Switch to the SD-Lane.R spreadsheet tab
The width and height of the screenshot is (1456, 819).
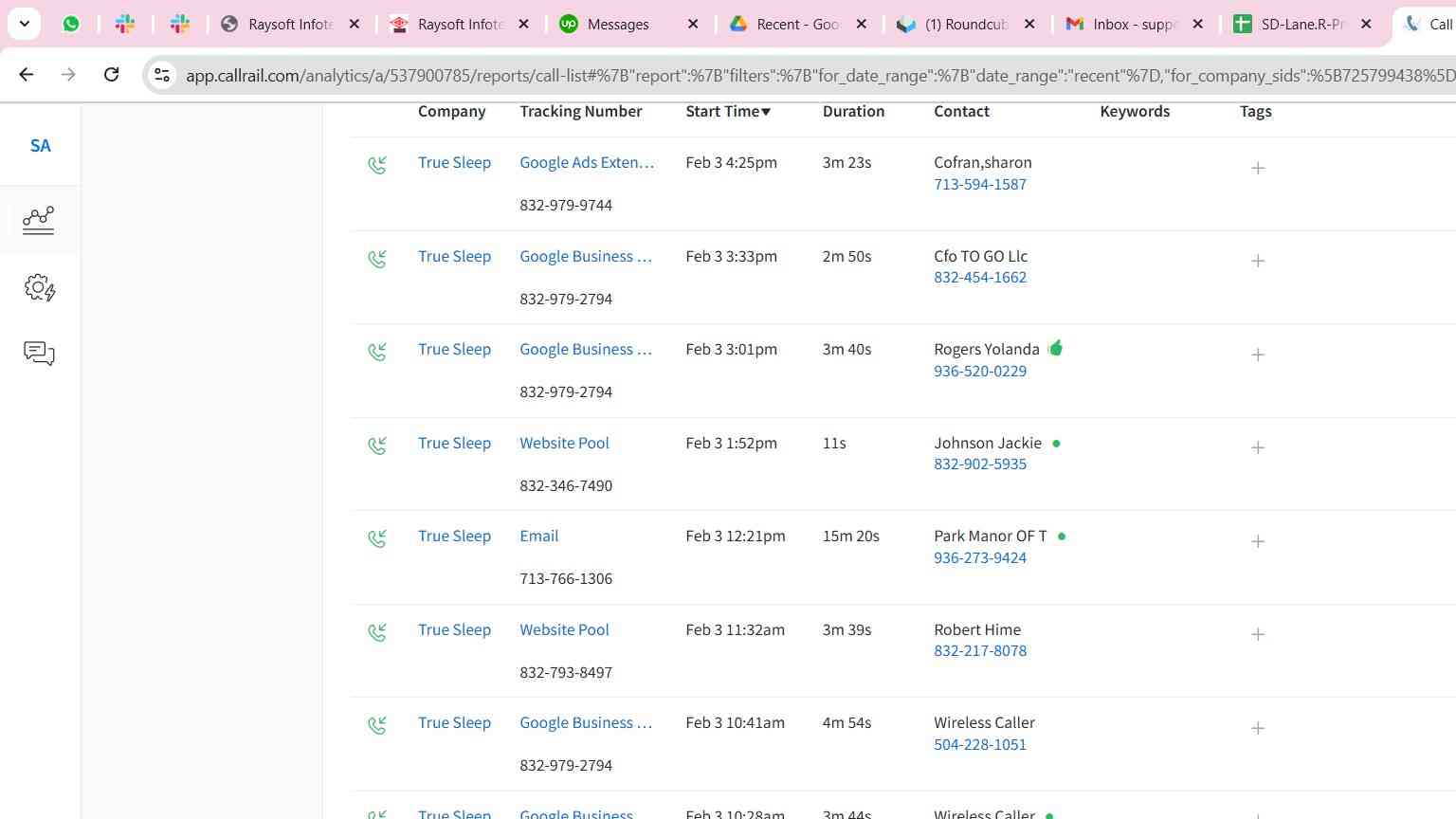pyautogui.click(x=1292, y=24)
